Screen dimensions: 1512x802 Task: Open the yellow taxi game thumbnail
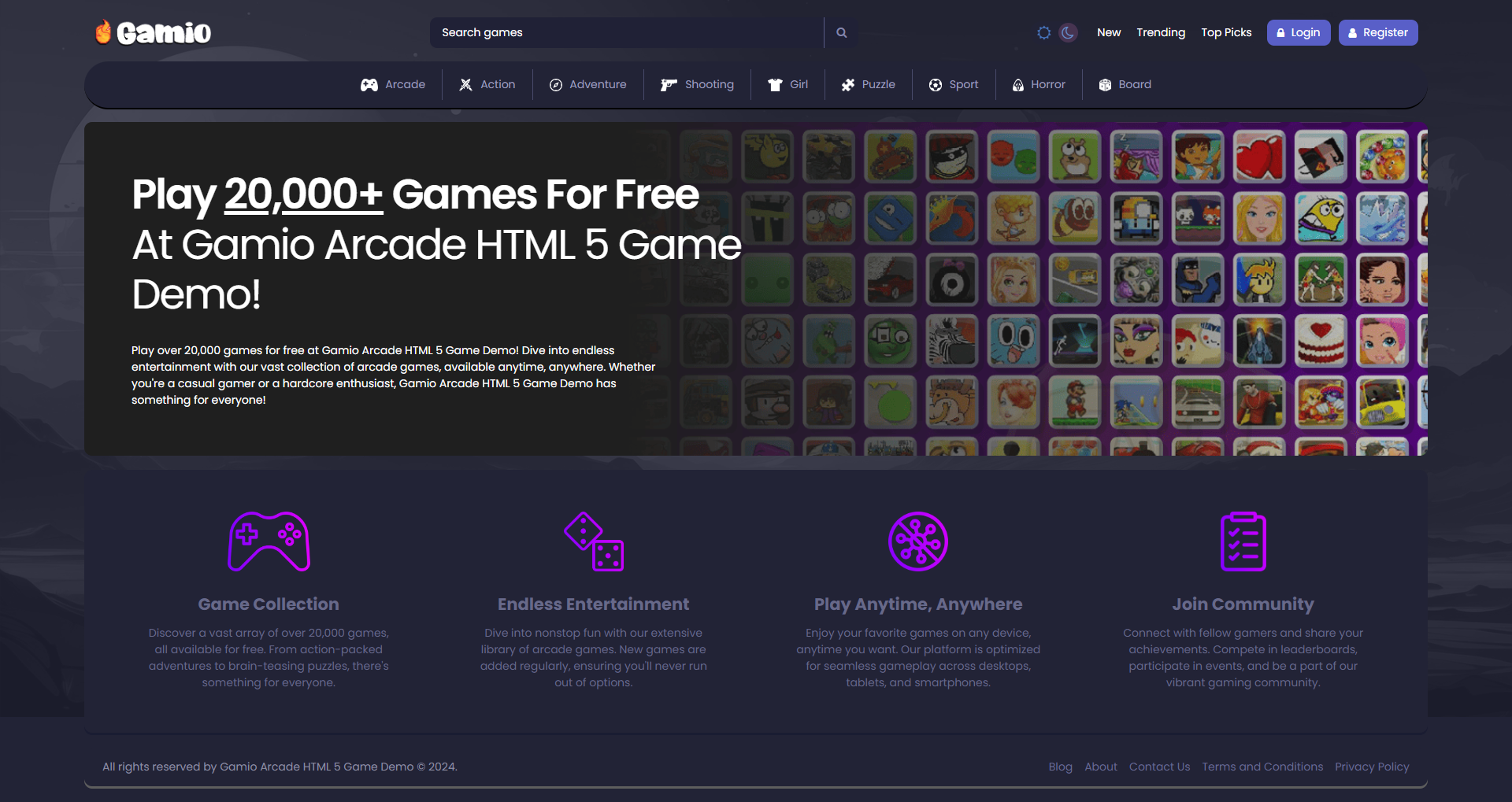coord(1382,401)
